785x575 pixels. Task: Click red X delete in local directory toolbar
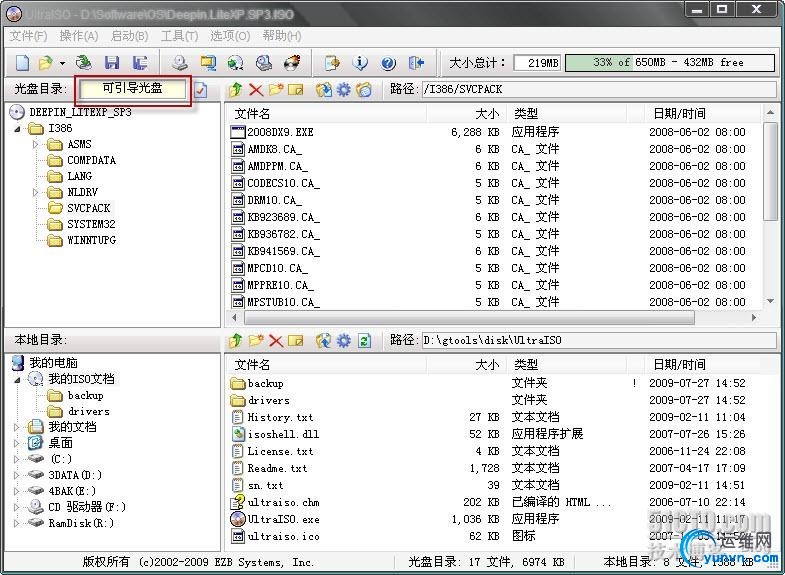click(x=276, y=341)
